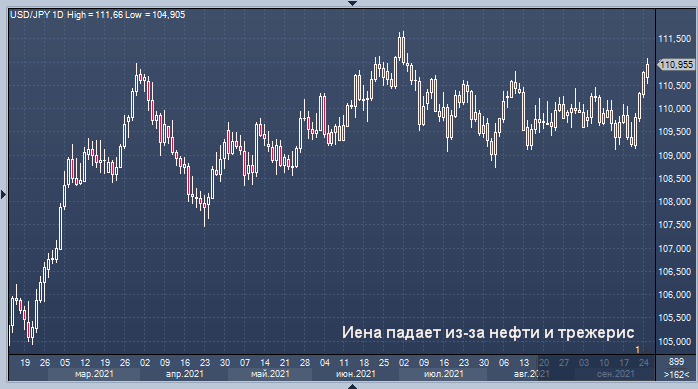Viewport: 698px width, 389px height.
Task: Click the chart caption Иена падает из-за нефти
Action: [x=488, y=332]
